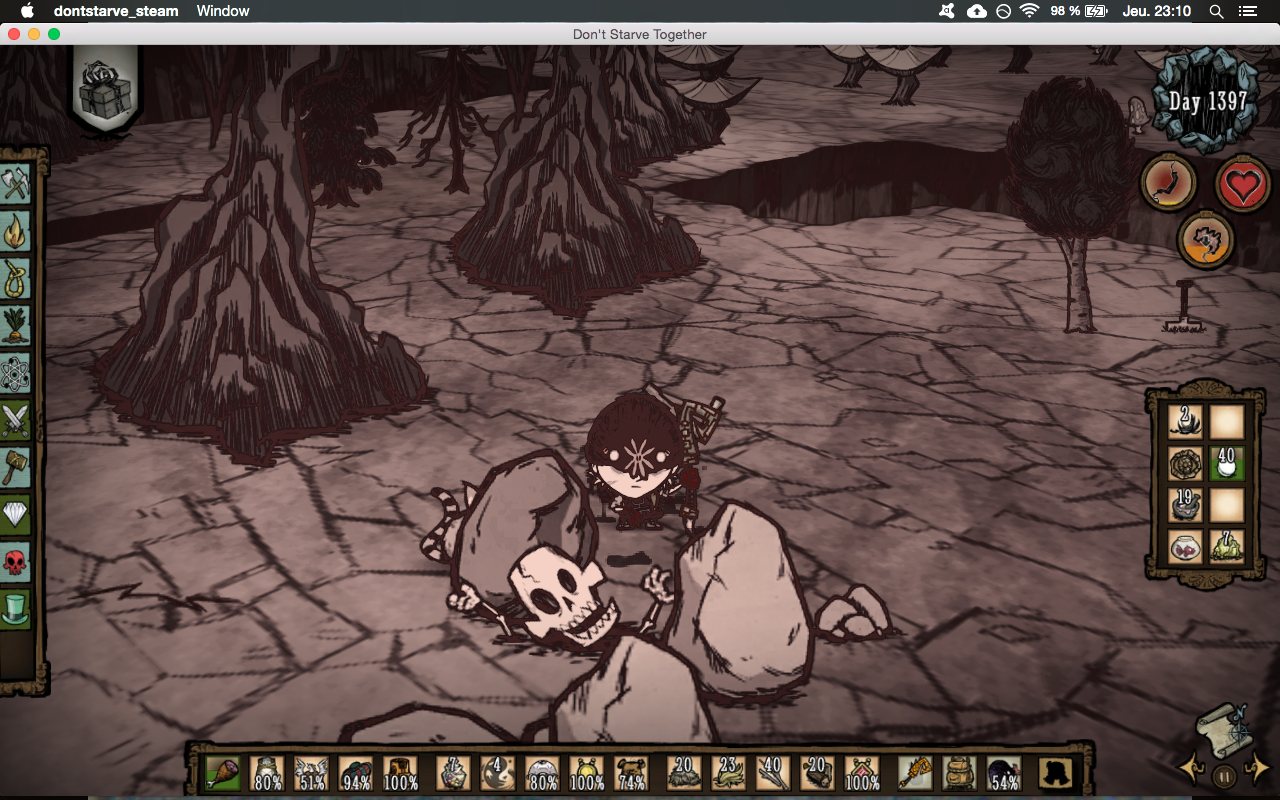Screen dimensions: 1280x800
Task: Open the Dress top hat tab
Action: coord(17,609)
